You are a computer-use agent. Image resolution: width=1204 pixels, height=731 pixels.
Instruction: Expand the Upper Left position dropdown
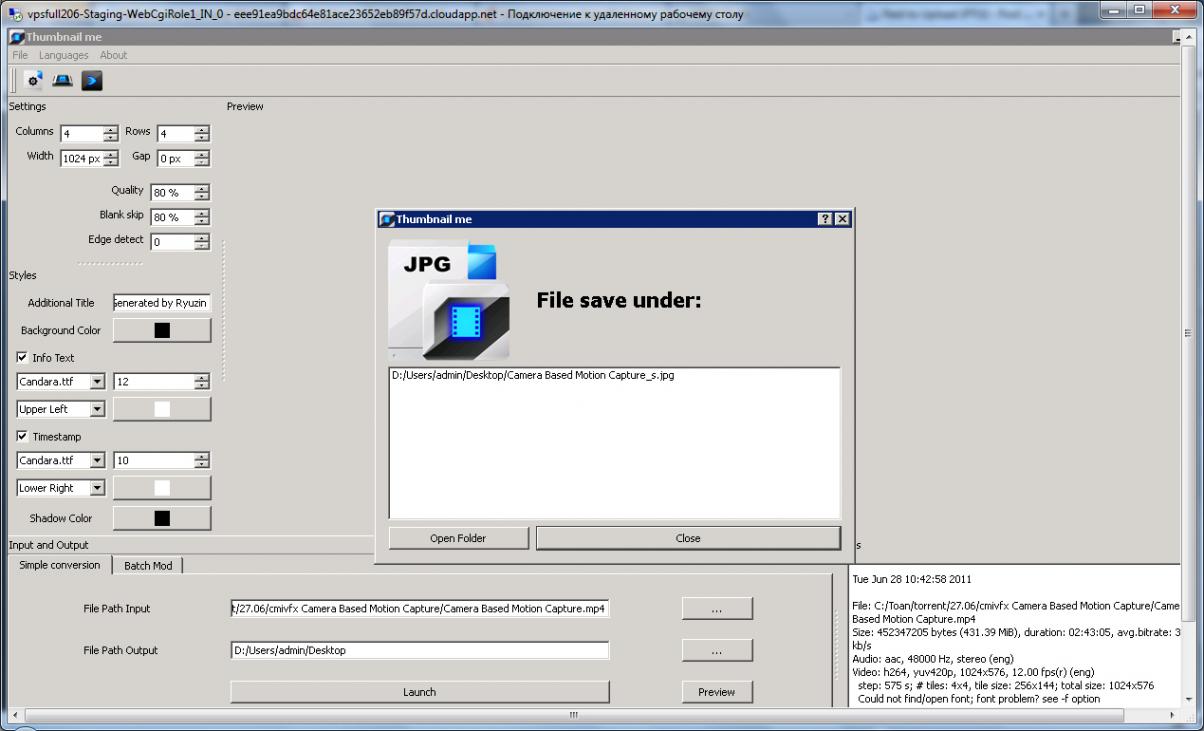click(x=97, y=408)
